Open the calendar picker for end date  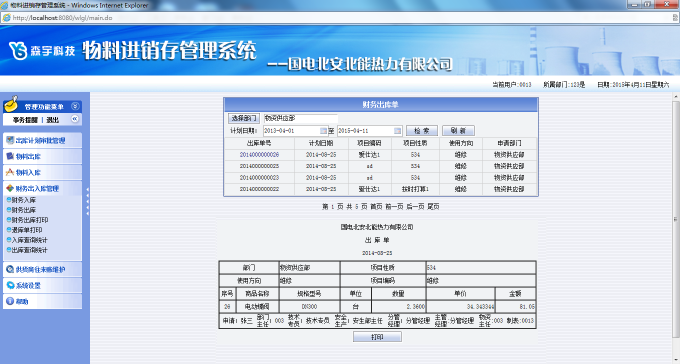tap(398, 131)
